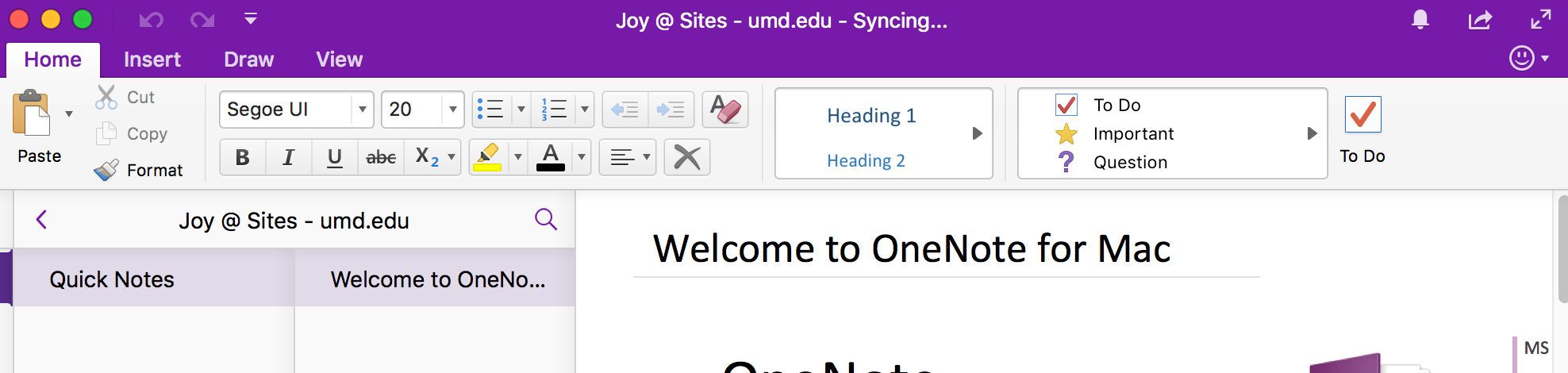
Task: Clear formatting with the eraser icon
Action: (x=725, y=110)
